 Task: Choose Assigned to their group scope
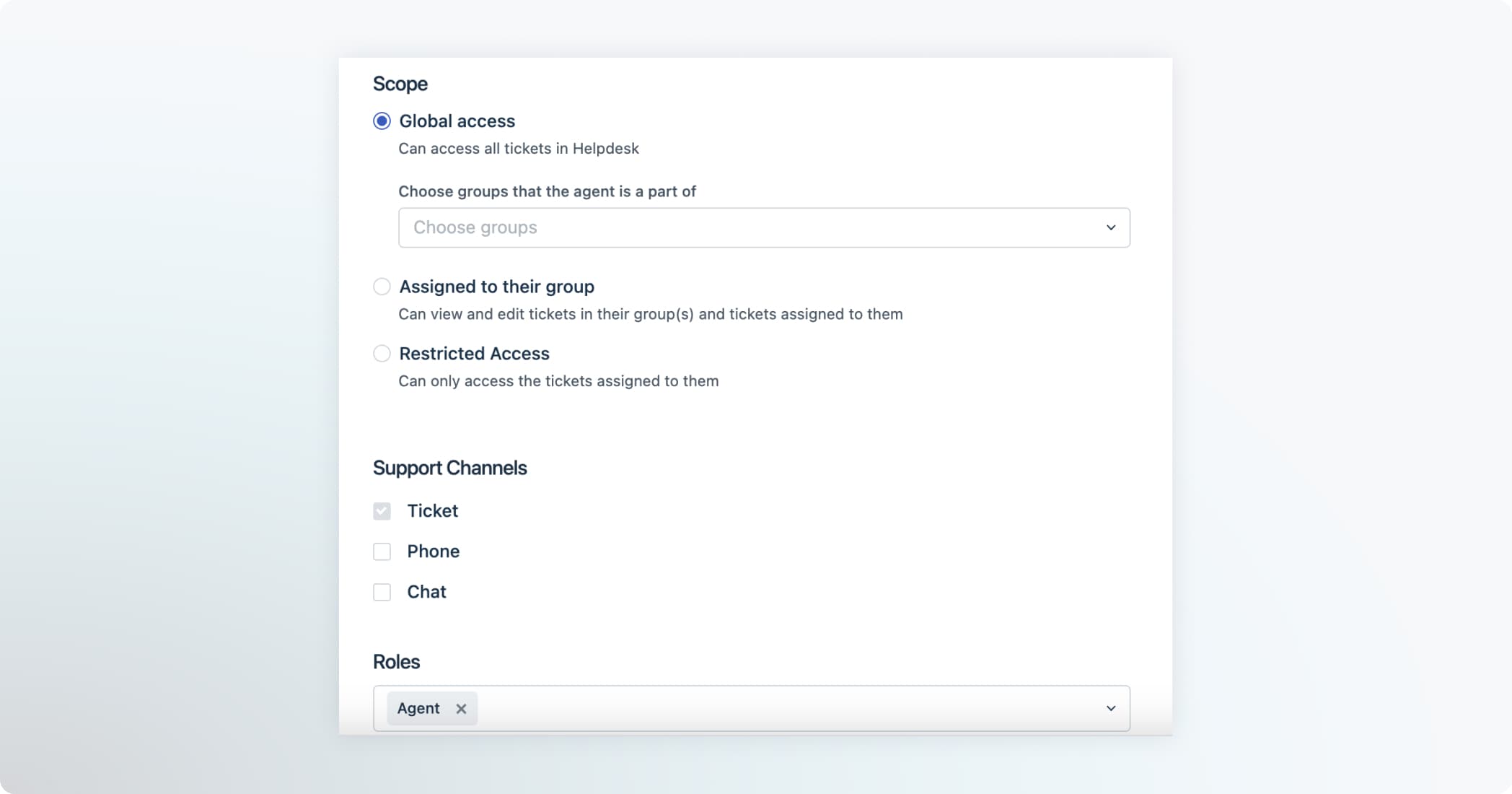point(382,287)
